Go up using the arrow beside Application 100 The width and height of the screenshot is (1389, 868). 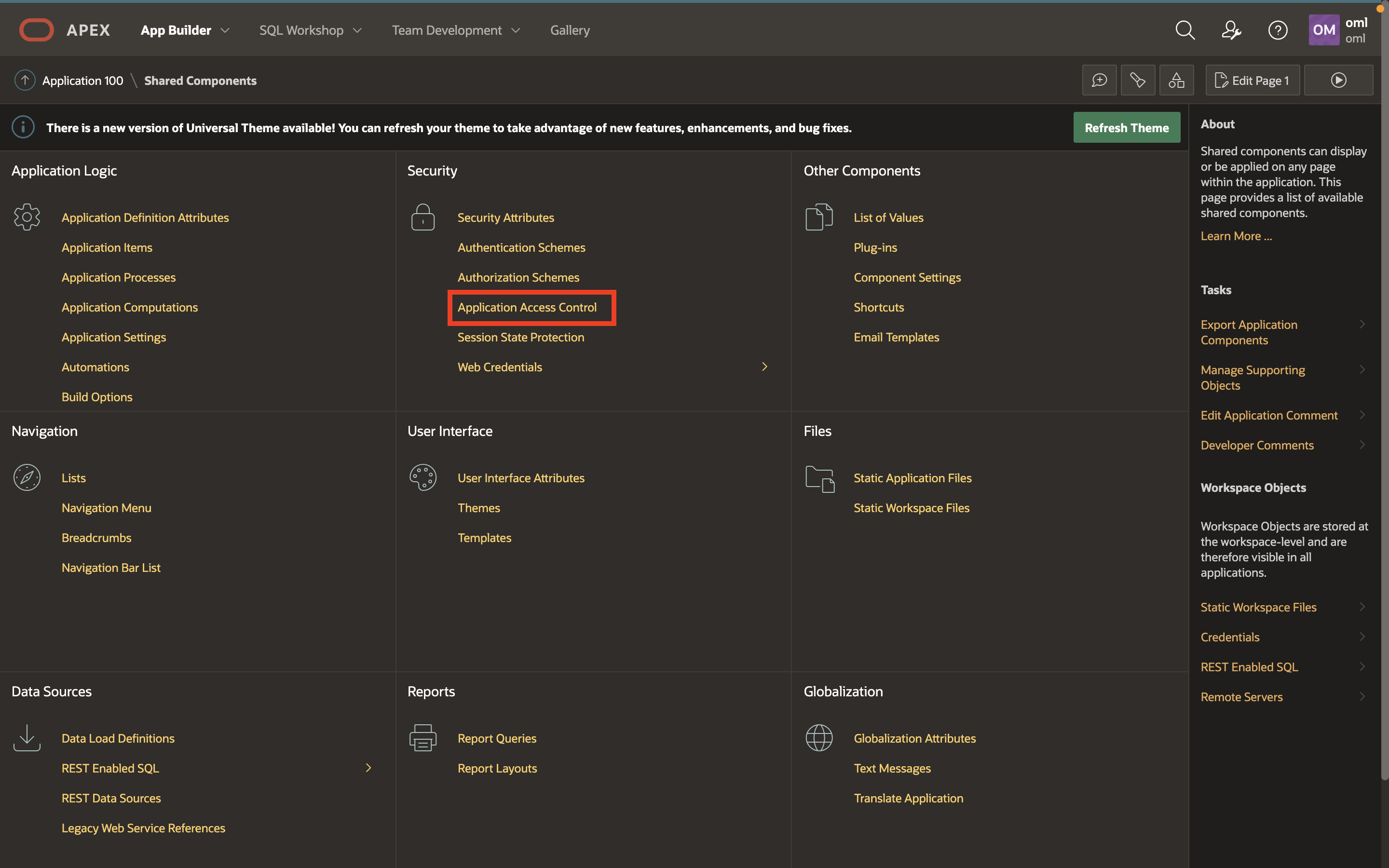click(x=25, y=81)
